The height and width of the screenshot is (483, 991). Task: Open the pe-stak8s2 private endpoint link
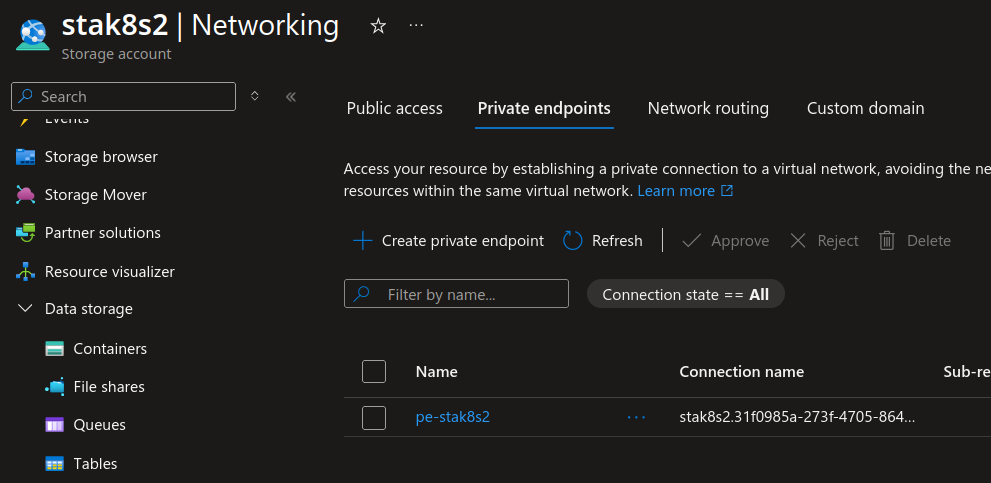(453, 417)
